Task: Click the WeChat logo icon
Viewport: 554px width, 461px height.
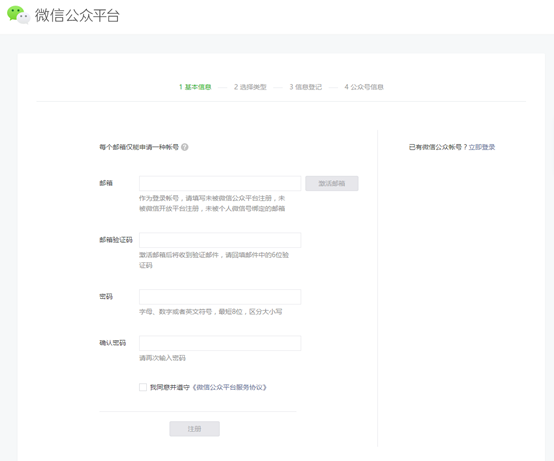Action: (18, 15)
